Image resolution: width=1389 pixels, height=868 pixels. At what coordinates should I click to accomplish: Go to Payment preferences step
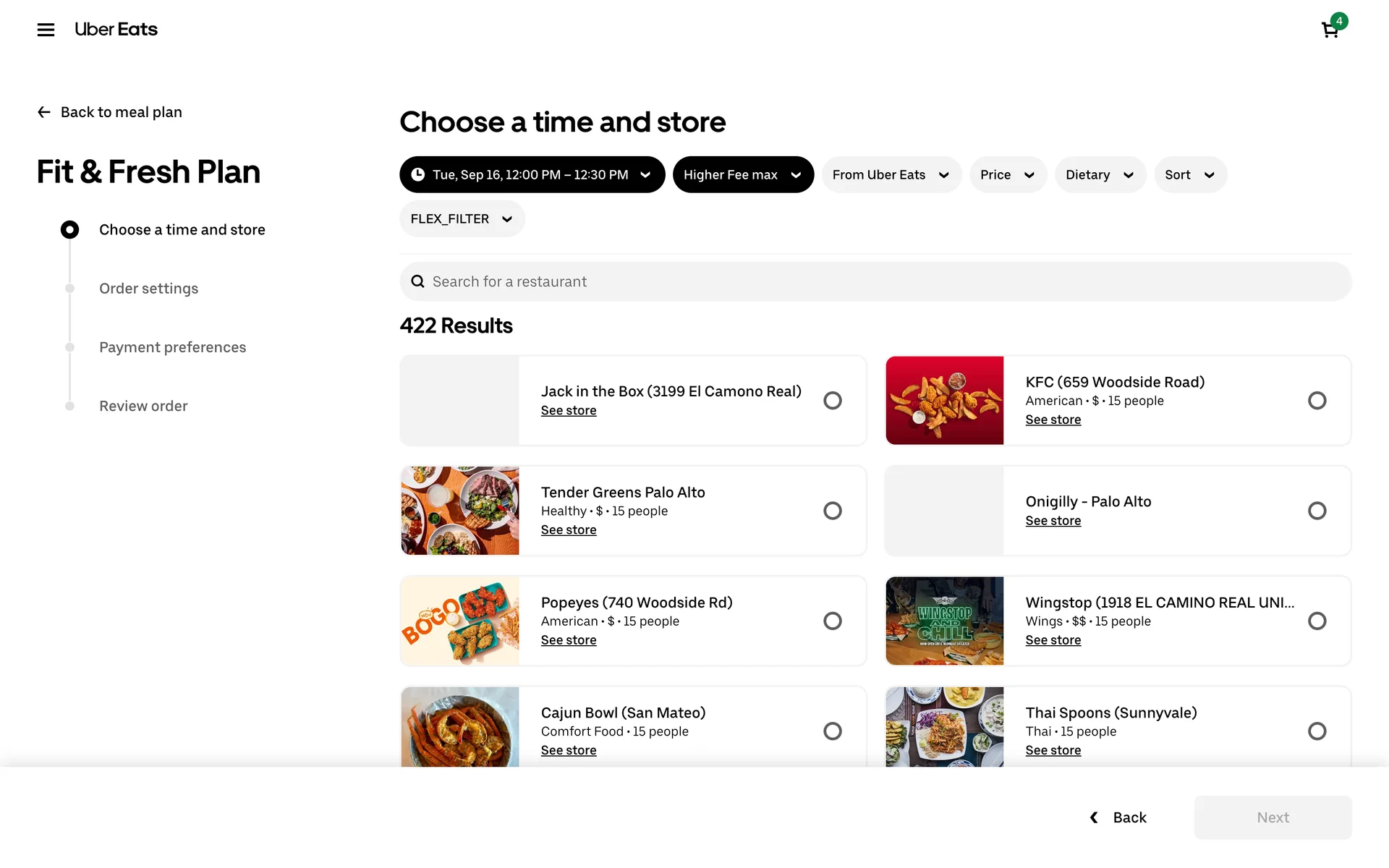pyautogui.click(x=172, y=347)
